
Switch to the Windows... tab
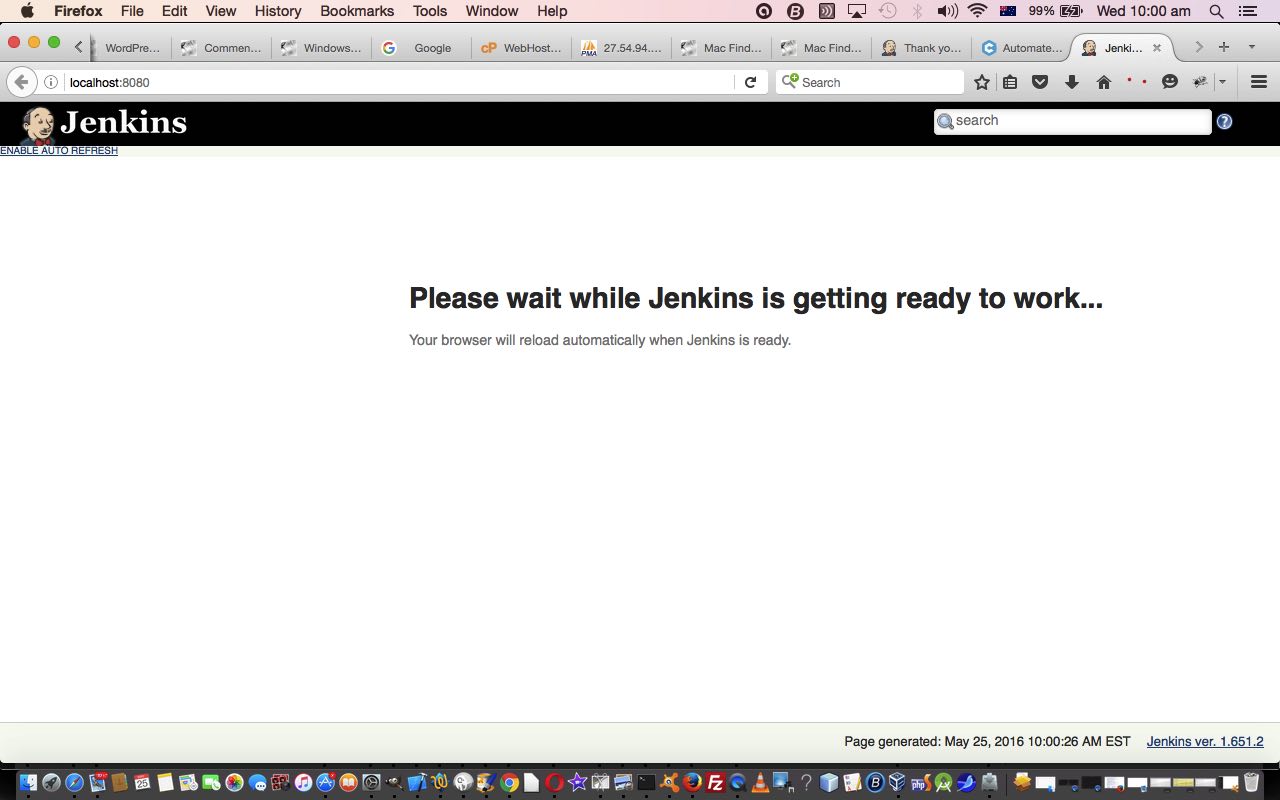[321, 48]
